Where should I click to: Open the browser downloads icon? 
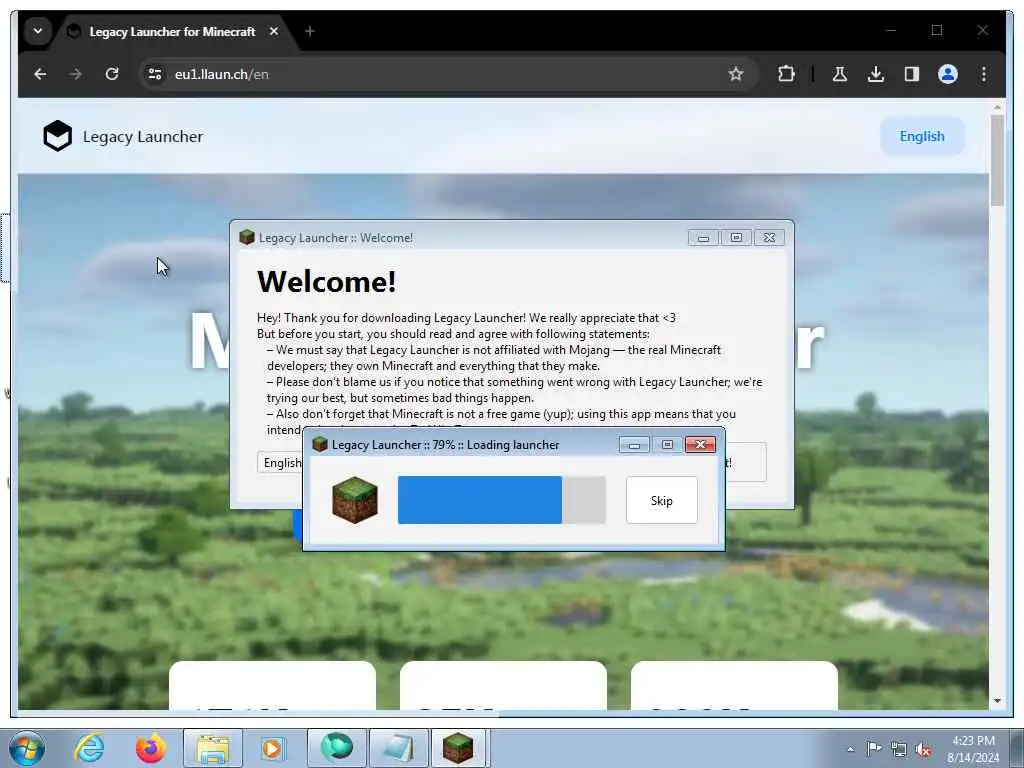pos(876,74)
